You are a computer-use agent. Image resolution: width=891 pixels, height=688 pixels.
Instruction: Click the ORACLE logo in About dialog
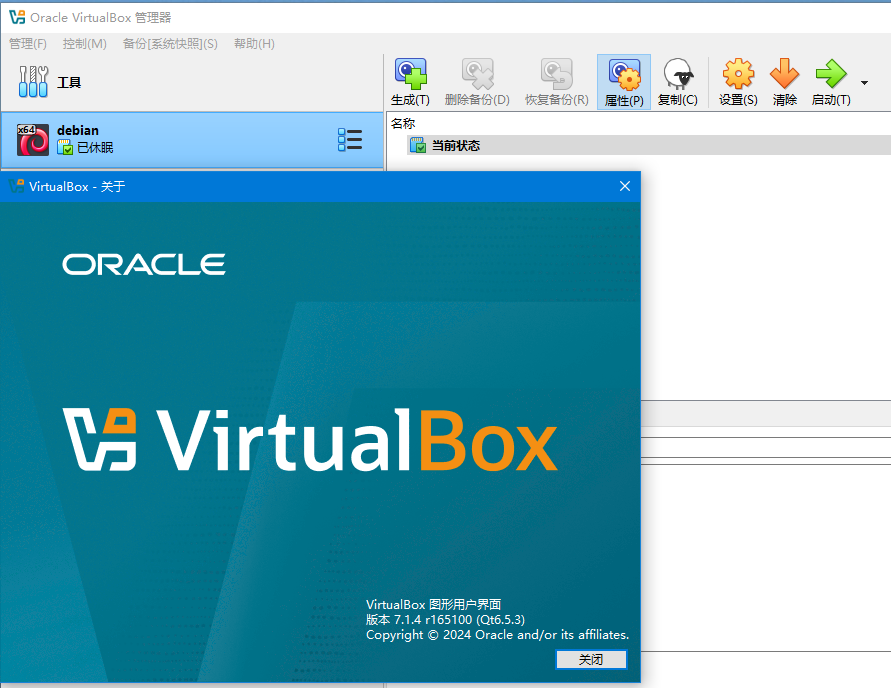click(x=144, y=265)
